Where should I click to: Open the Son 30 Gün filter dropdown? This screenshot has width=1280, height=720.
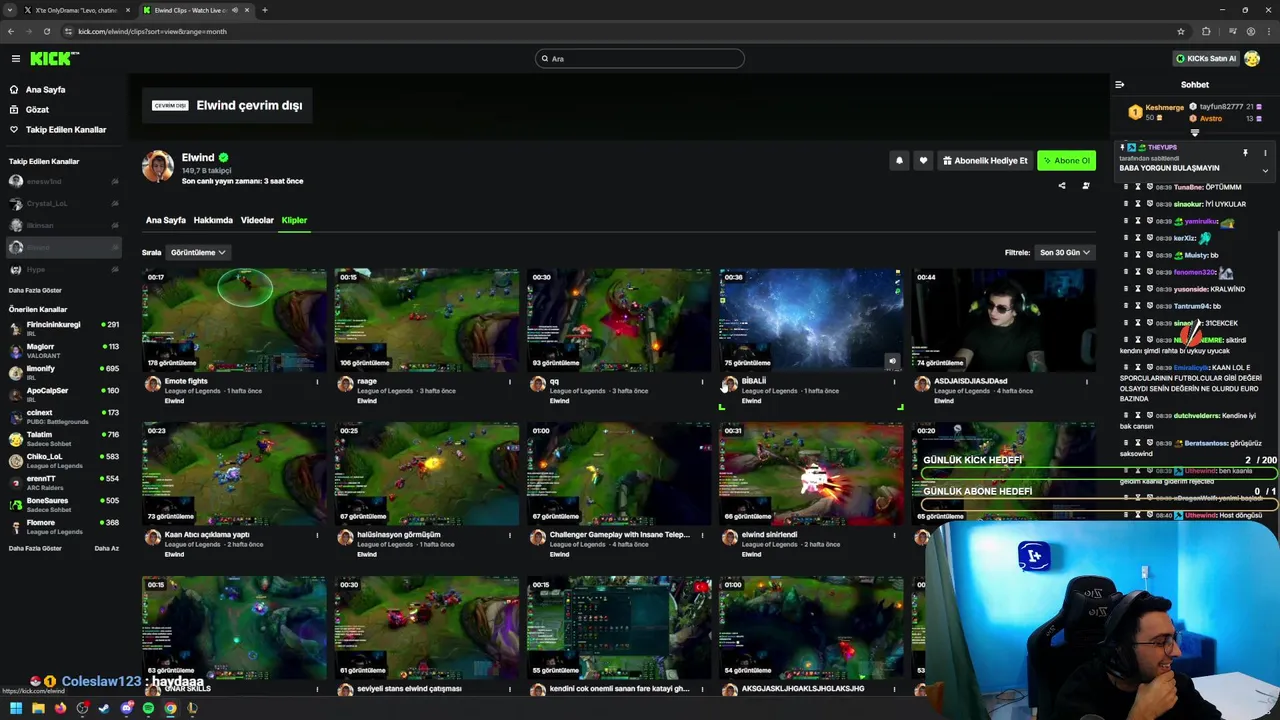(1064, 252)
